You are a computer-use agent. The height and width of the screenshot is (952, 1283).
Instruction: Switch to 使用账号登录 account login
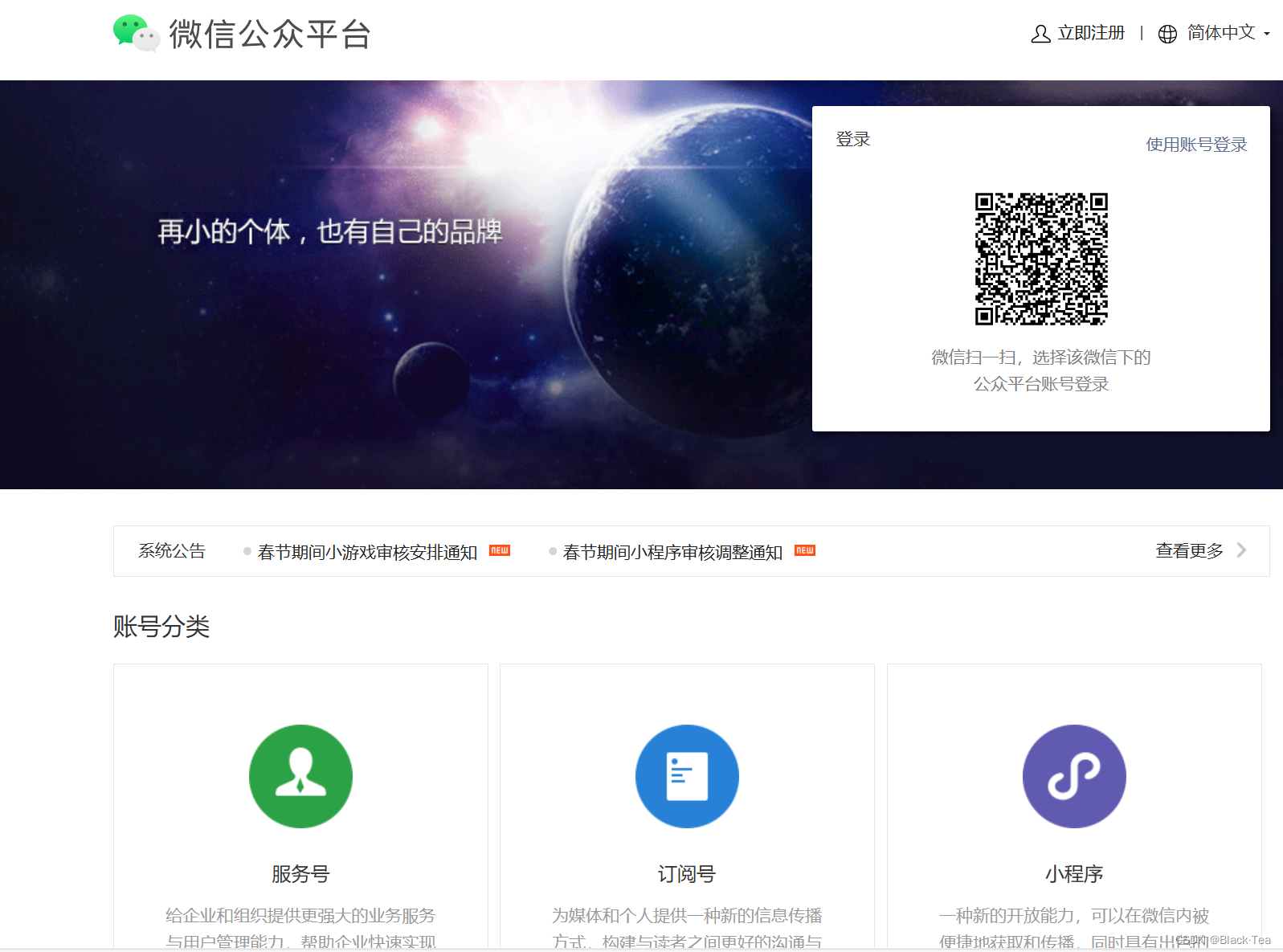coord(1196,145)
